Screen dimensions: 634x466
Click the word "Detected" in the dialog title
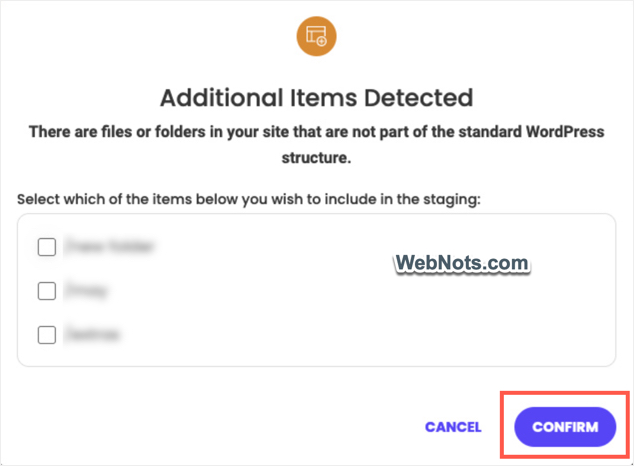coord(419,98)
